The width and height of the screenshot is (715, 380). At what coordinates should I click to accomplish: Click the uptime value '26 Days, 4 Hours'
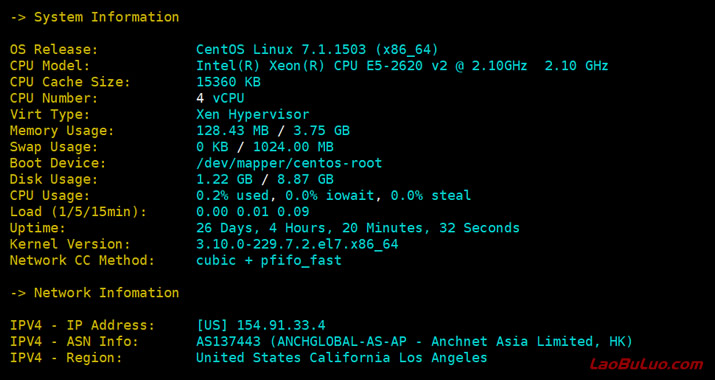pos(358,228)
